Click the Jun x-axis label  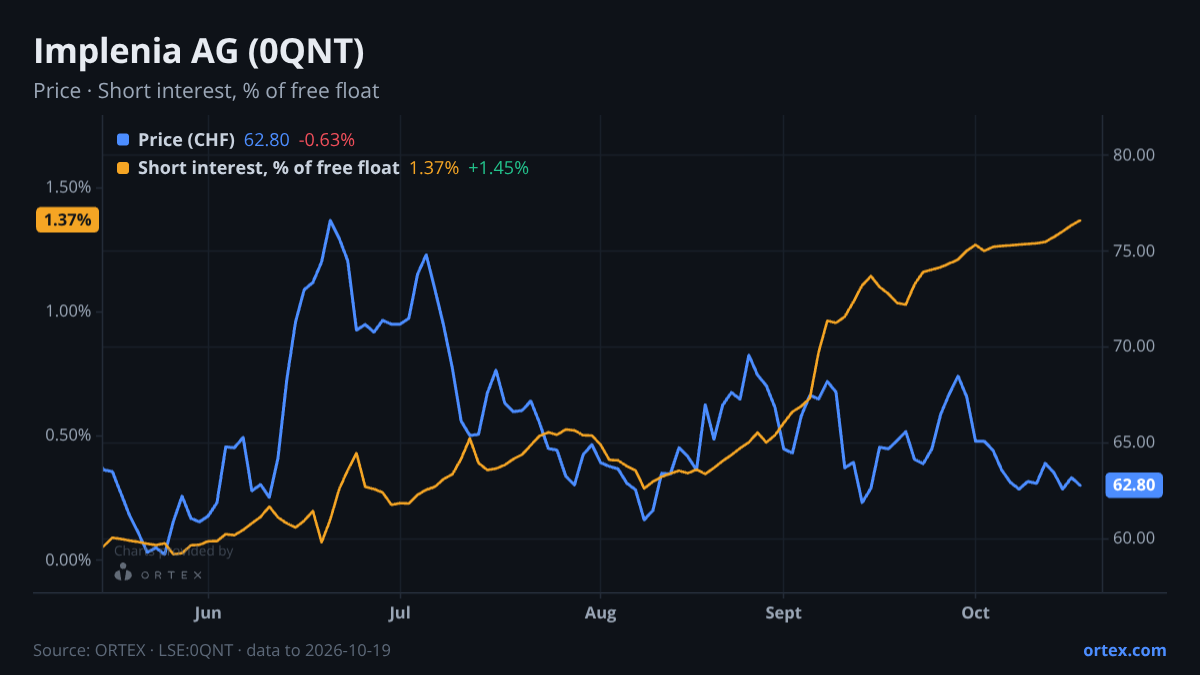pos(208,613)
